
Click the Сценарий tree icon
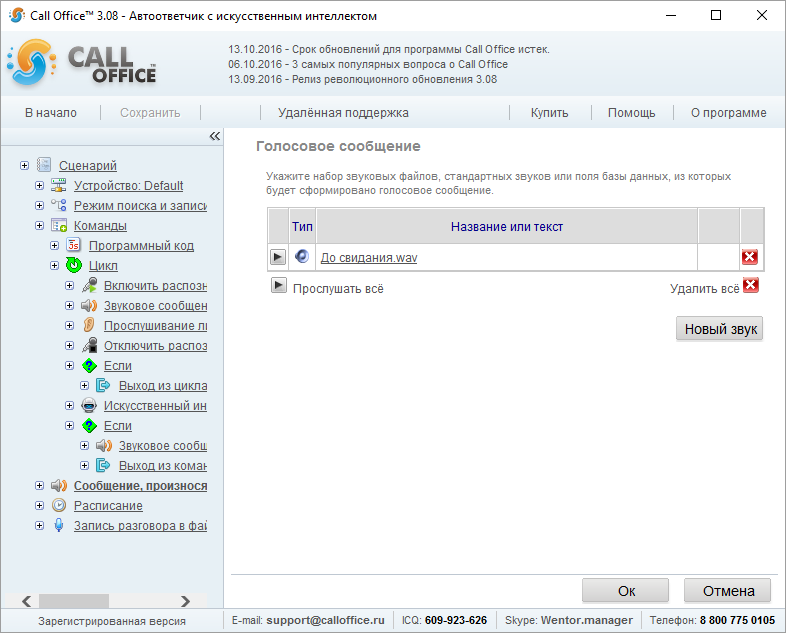pyautogui.click(x=44, y=165)
